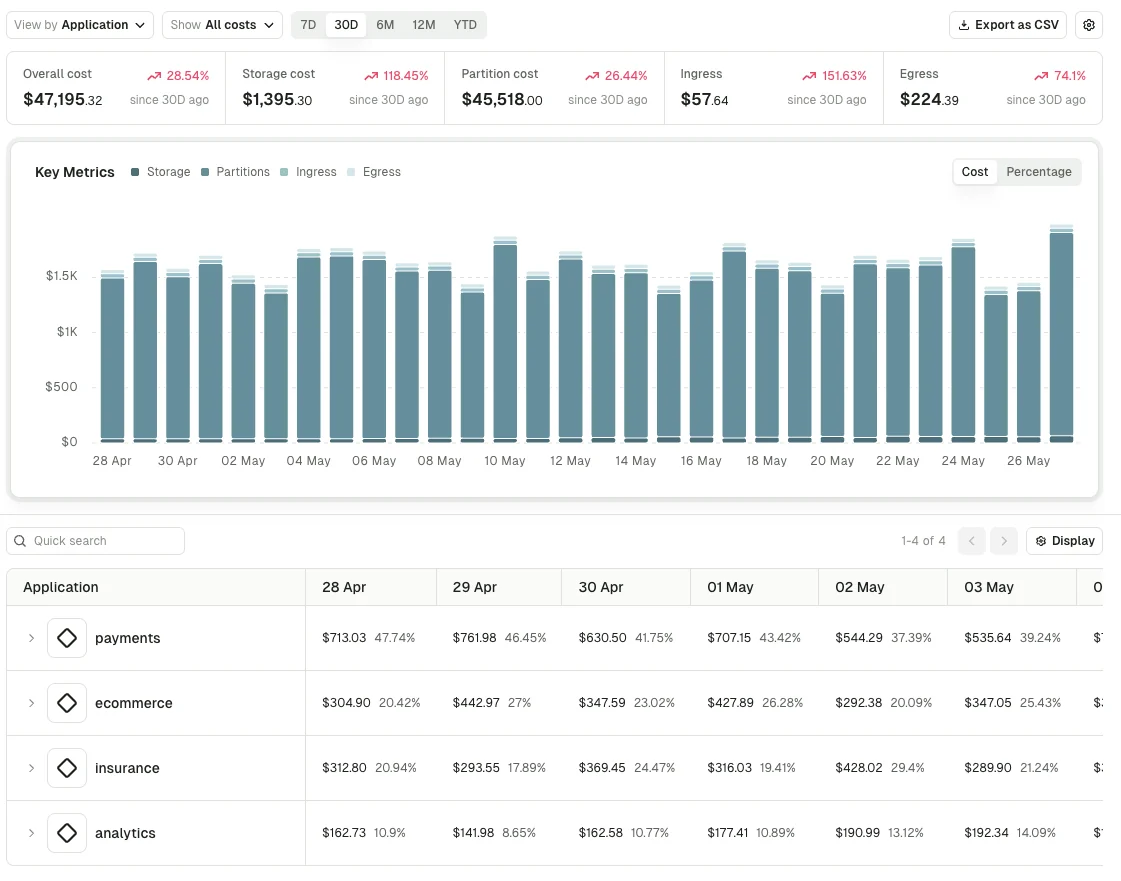Switch chart to Percentage view
The width and height of the screenshot is (1121, 881).
click(x=1039, y=172)
